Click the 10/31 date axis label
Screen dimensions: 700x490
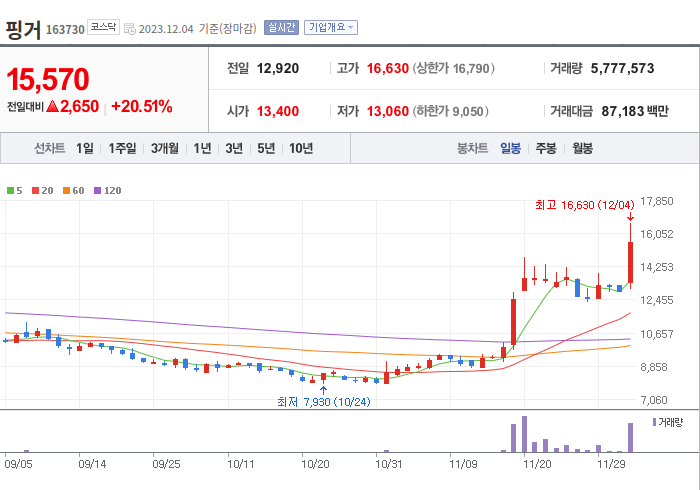(389, 464)
